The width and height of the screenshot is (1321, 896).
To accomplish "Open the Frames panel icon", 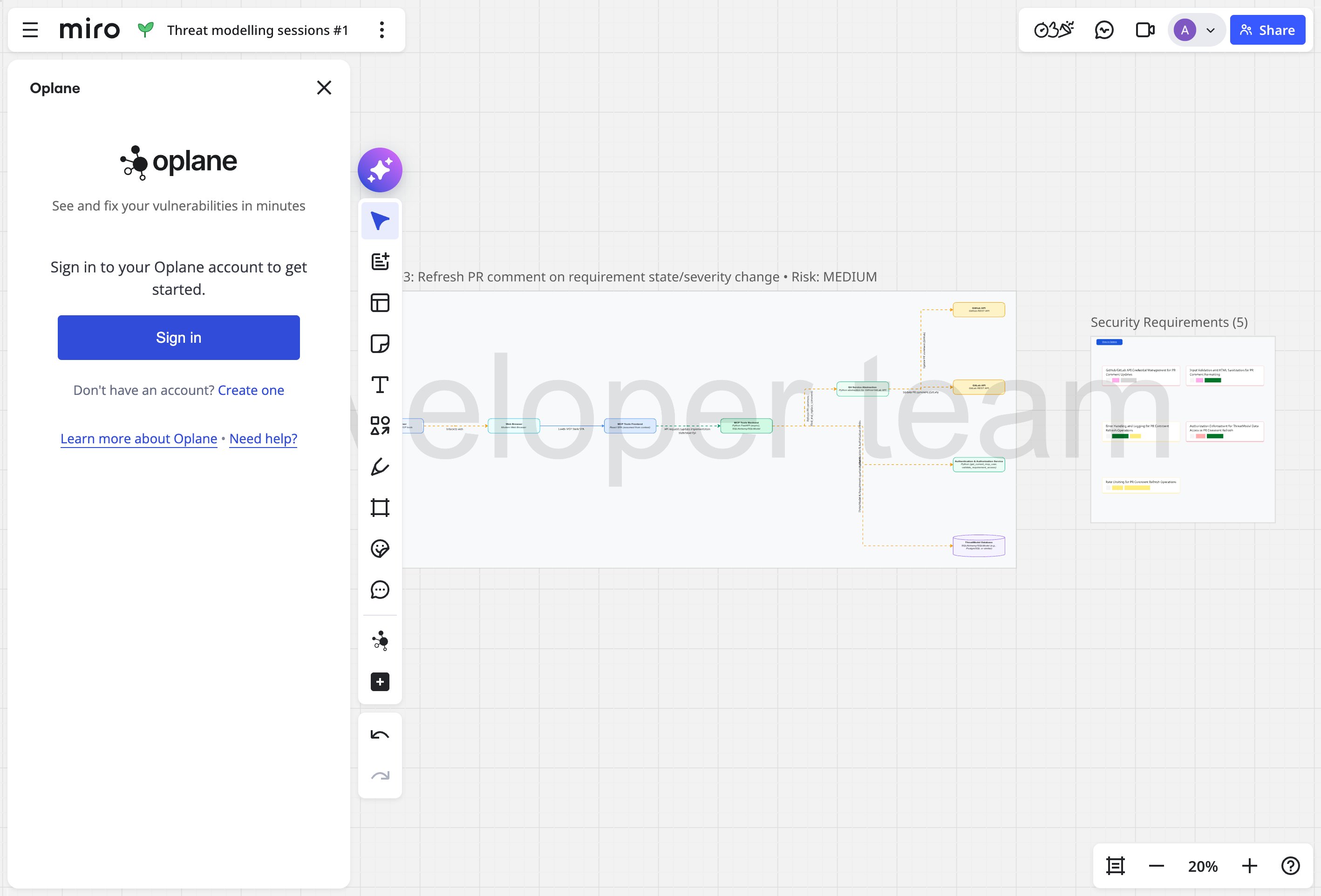I will click(1115, 866).
